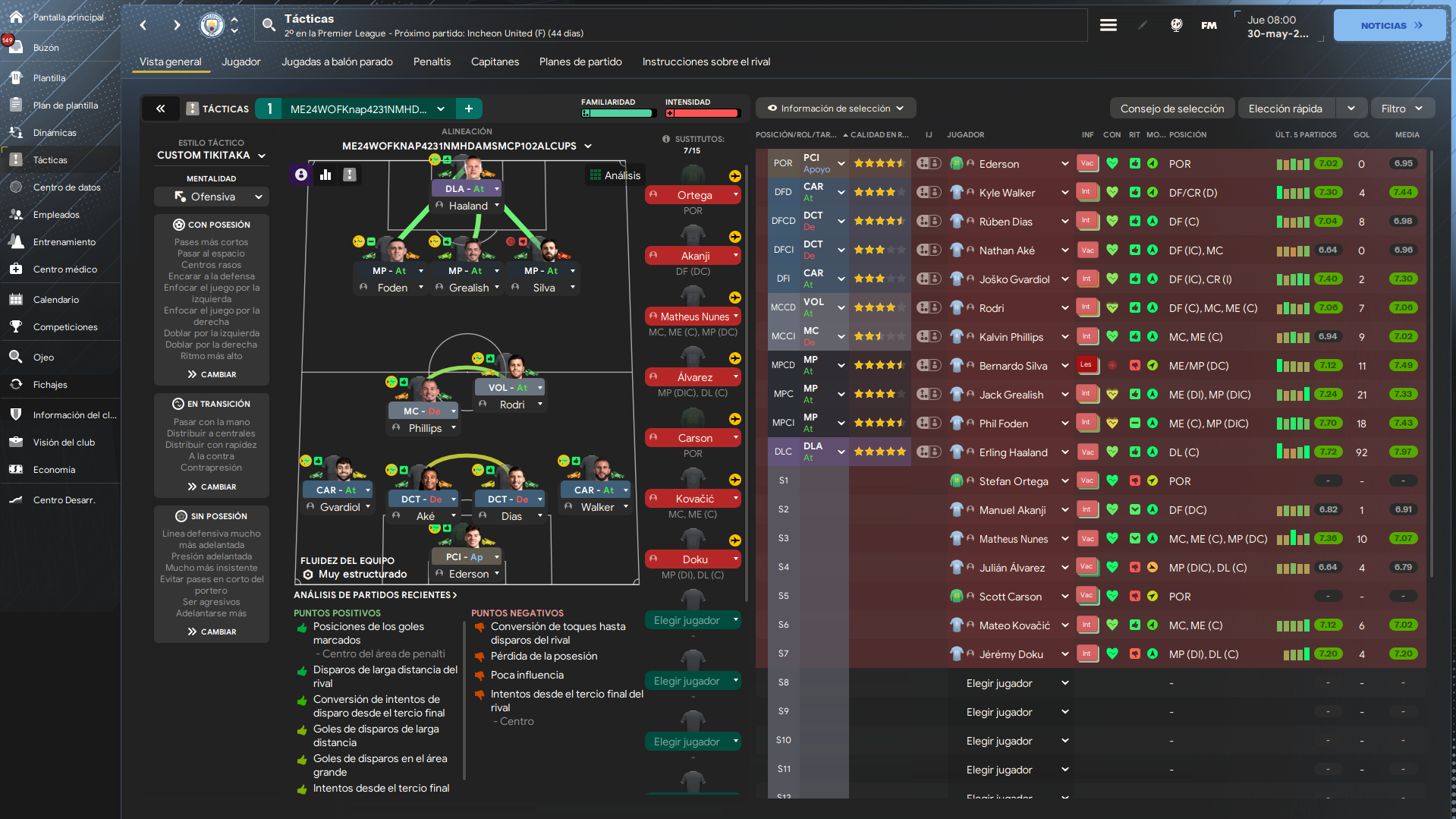Toggle Ederson's individual instructions pill
Viewport: 1456px width, 819px height.
click(x=929, y=163)
